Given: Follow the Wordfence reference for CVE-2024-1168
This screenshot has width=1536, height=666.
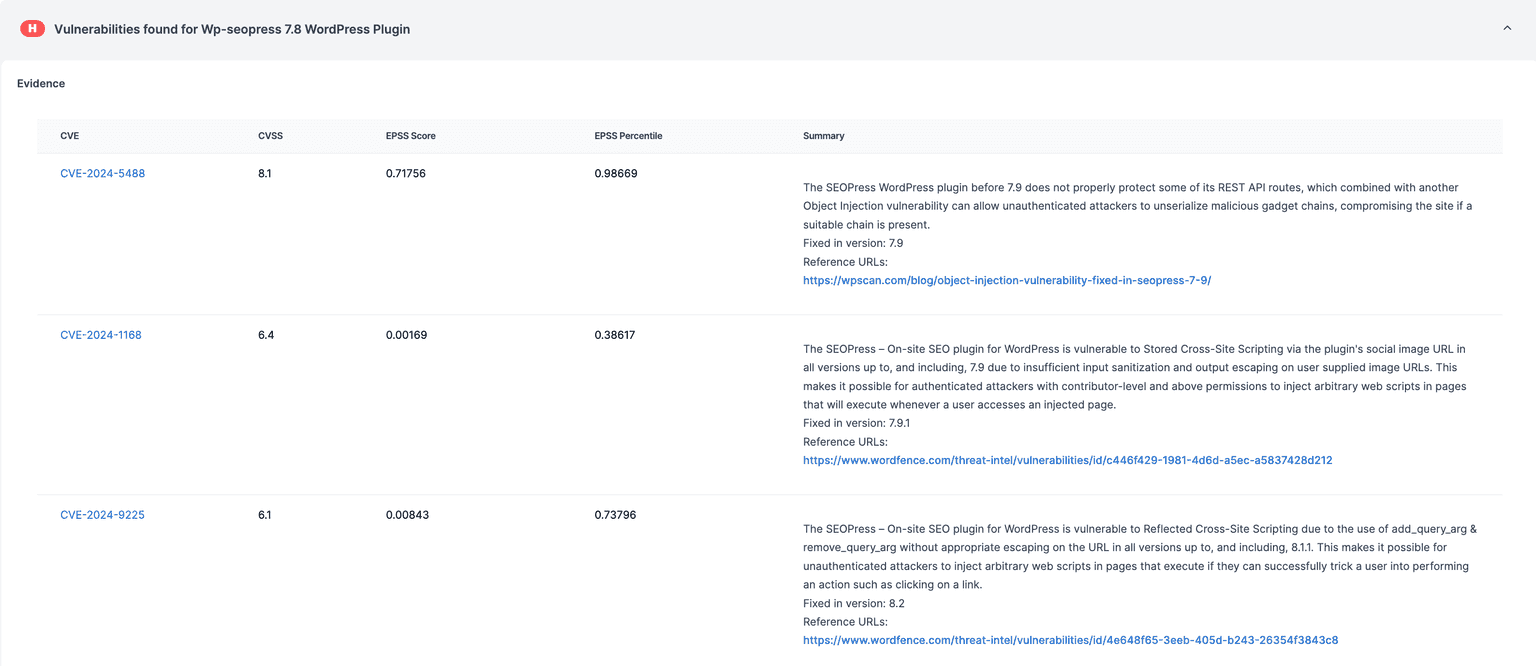Looking at the screenshot, I should [1067, 460].
